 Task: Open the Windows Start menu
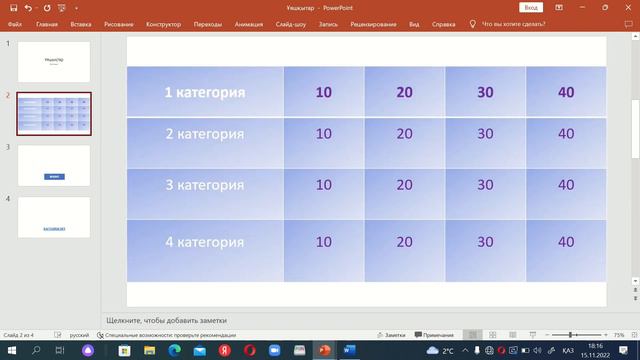pyautogui.click(x=12, y=350)
